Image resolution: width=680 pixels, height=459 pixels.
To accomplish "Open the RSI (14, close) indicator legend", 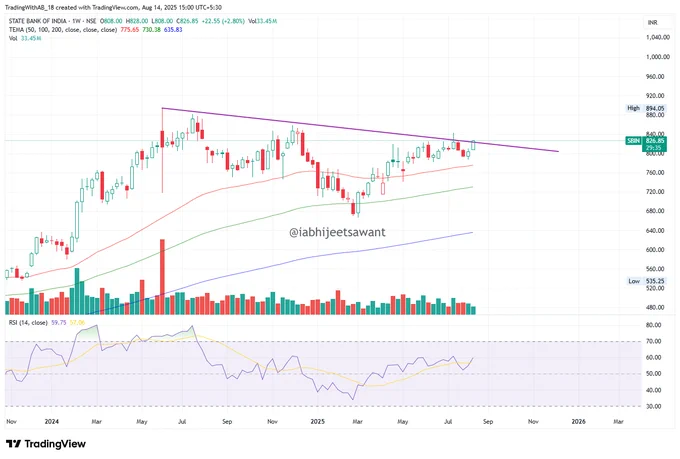I will [x=28, y=323].
